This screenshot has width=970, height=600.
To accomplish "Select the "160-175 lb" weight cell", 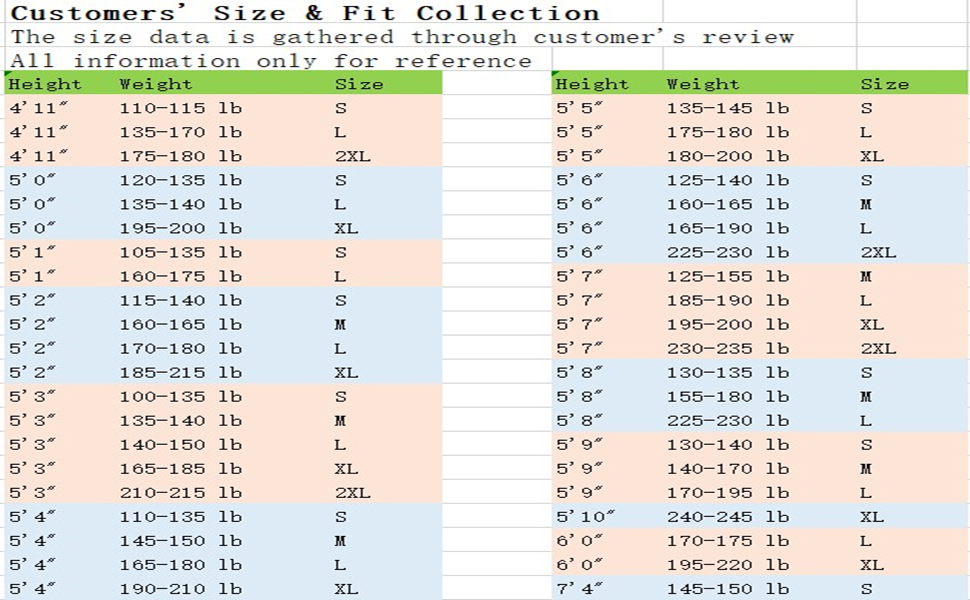I will 181,276.
